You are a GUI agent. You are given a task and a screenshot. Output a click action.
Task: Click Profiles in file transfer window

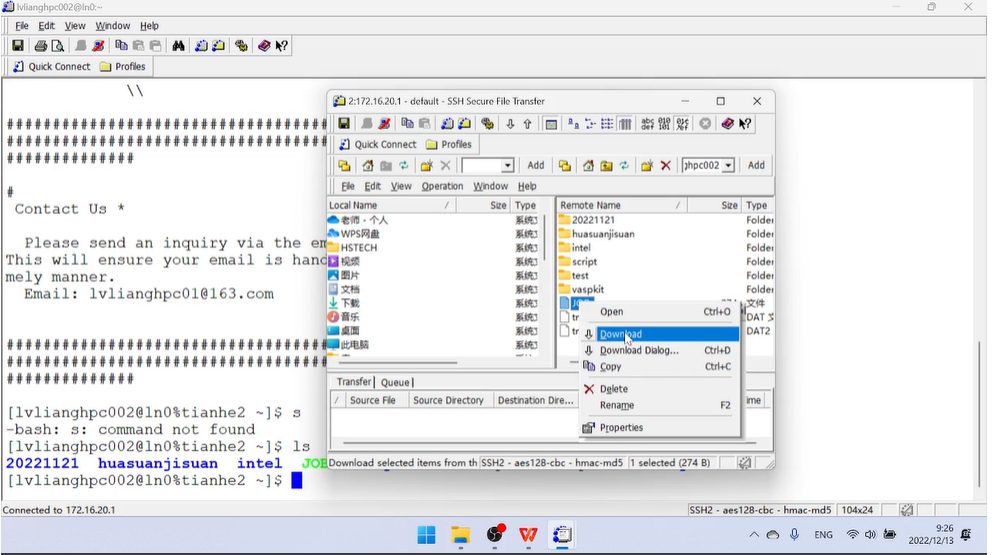[x=449, y=144]
